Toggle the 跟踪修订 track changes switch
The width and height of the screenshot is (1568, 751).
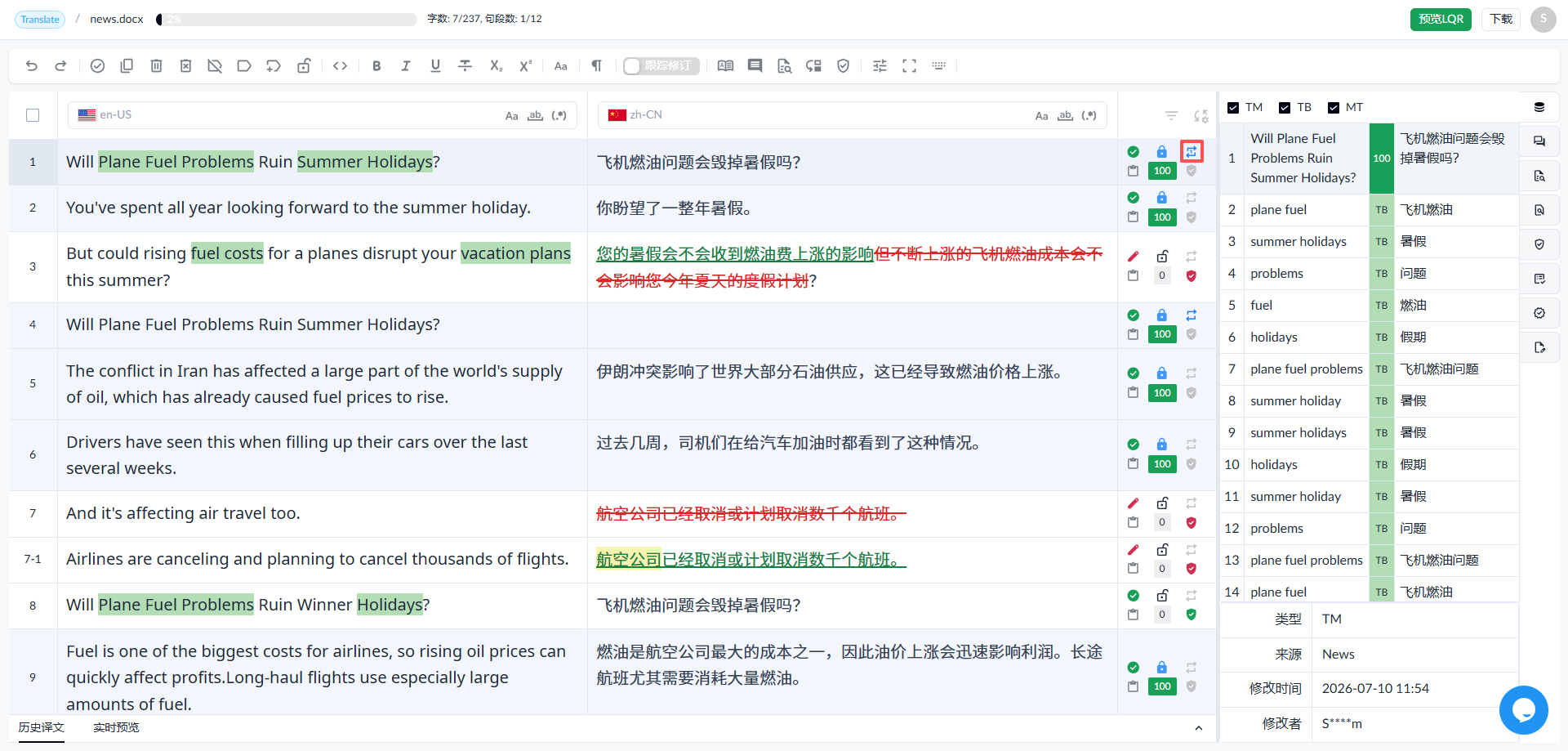coord(661,66)
